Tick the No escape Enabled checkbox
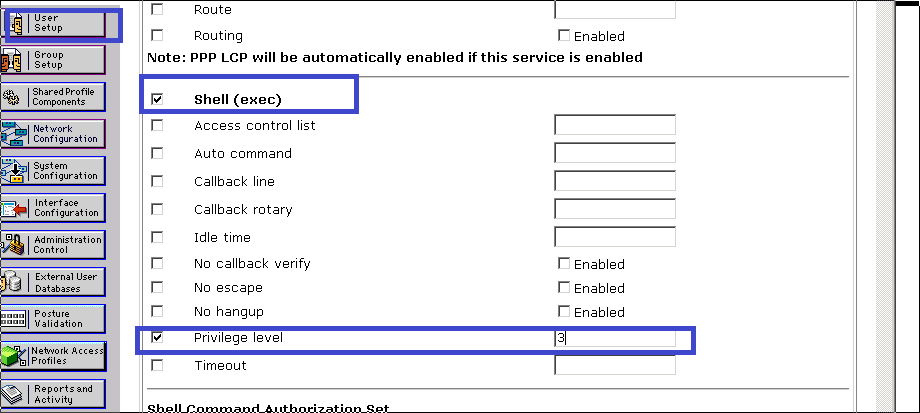This screenshot has width=920, height=413. pyautogui.click(x=565, y=288)
